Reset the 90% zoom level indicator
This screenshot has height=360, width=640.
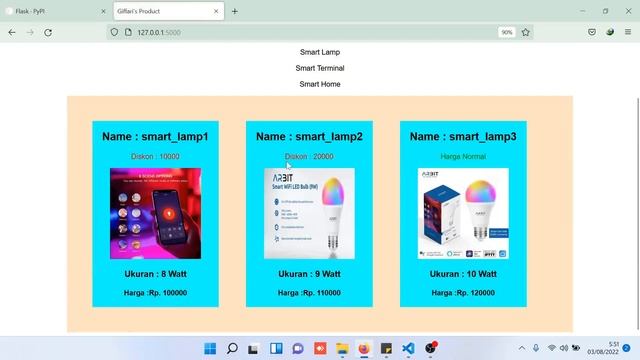pyautogui.click(x=507, y=32)
